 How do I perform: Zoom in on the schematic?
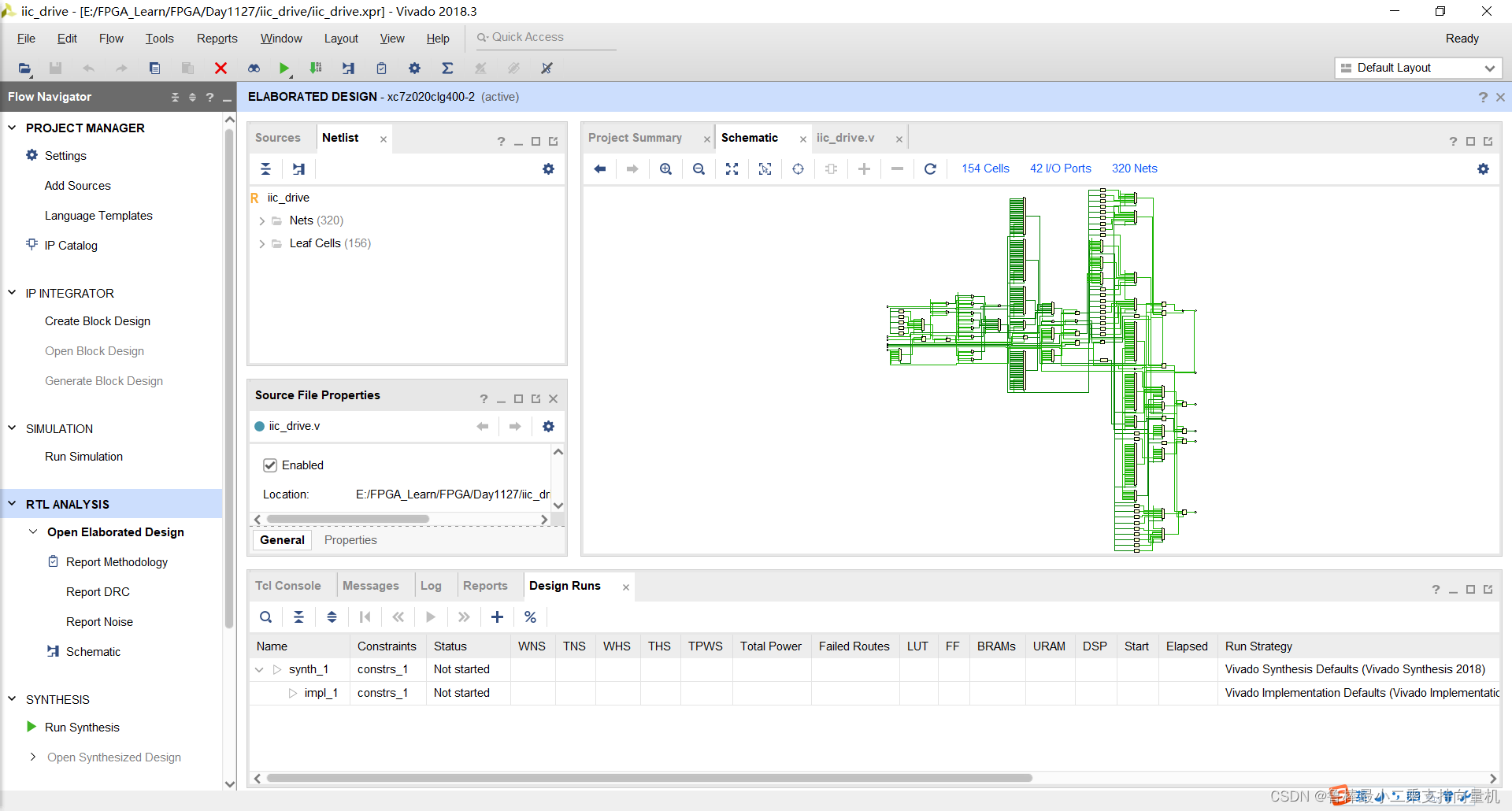click(665, 168)
